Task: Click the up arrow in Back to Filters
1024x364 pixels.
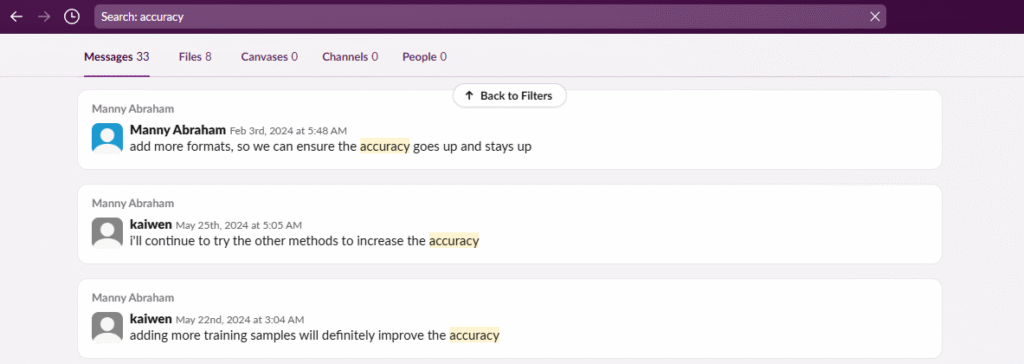Action: [469, 95]
